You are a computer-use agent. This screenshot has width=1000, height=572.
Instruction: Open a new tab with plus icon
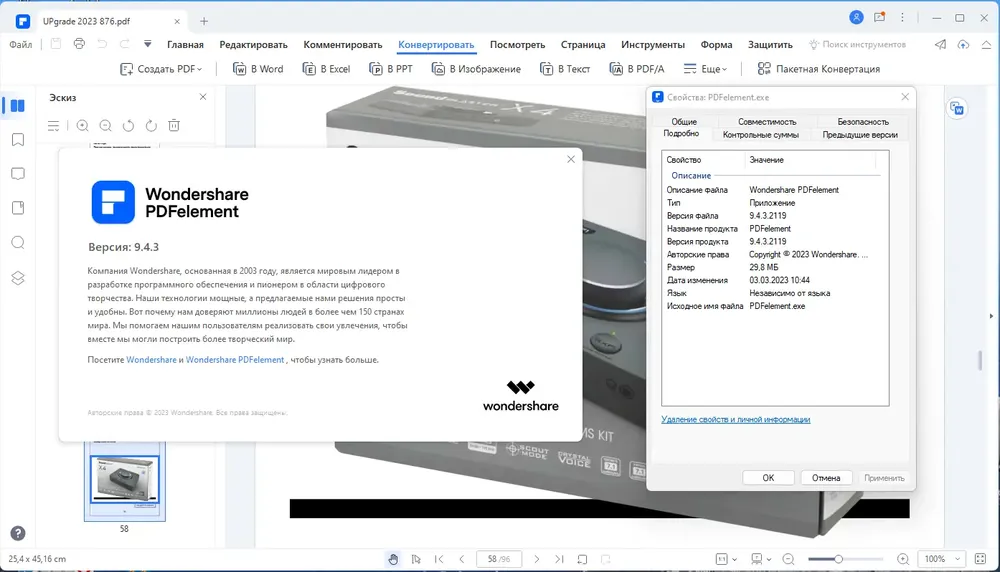click(204, 21)
